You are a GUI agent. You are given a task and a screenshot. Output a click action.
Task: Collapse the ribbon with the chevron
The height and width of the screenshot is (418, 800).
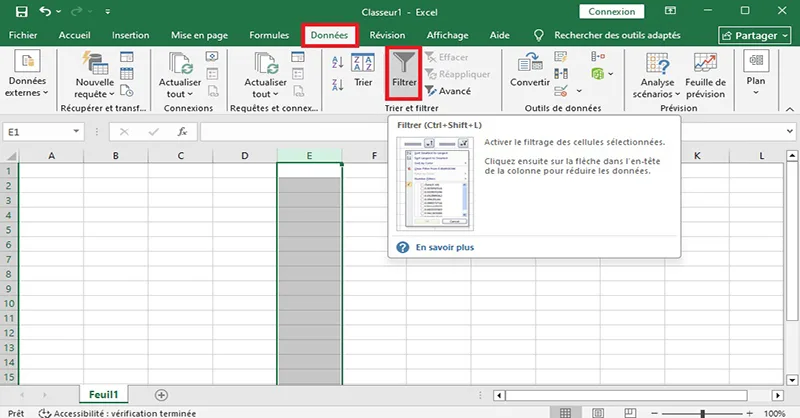789,109
